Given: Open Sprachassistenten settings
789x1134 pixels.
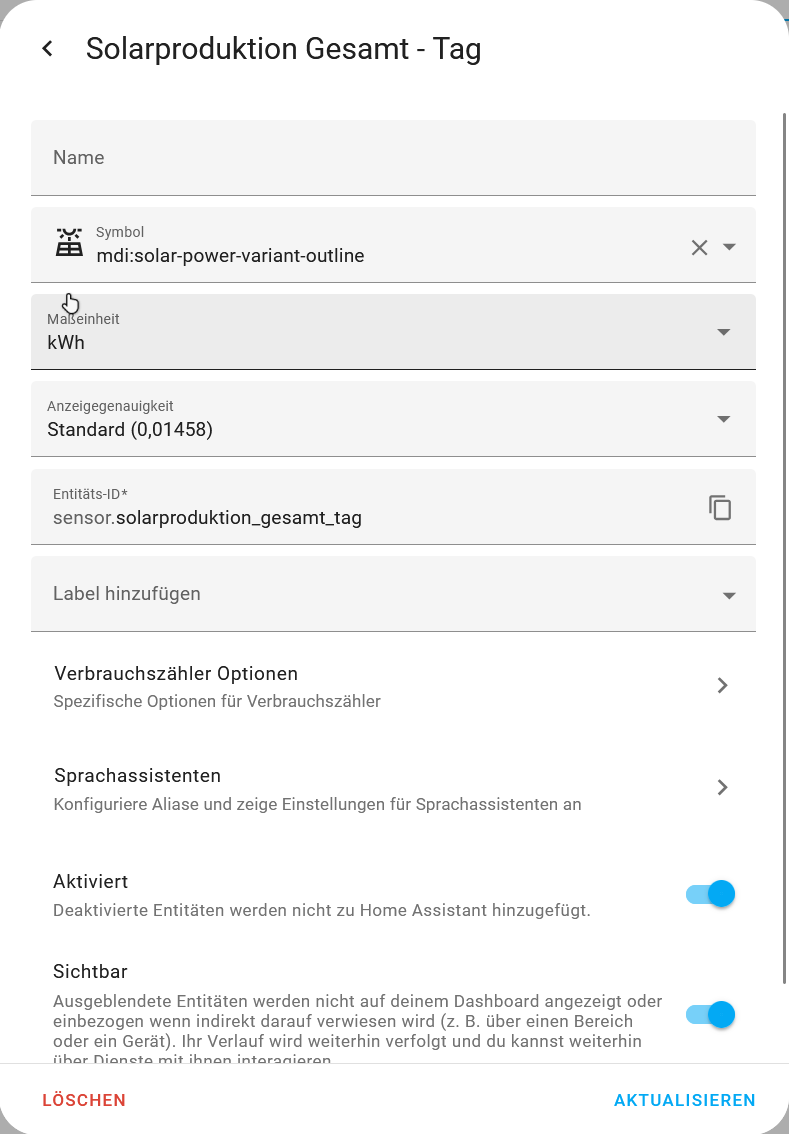Looking at the screenshot, I should click(x=393, y=788).
